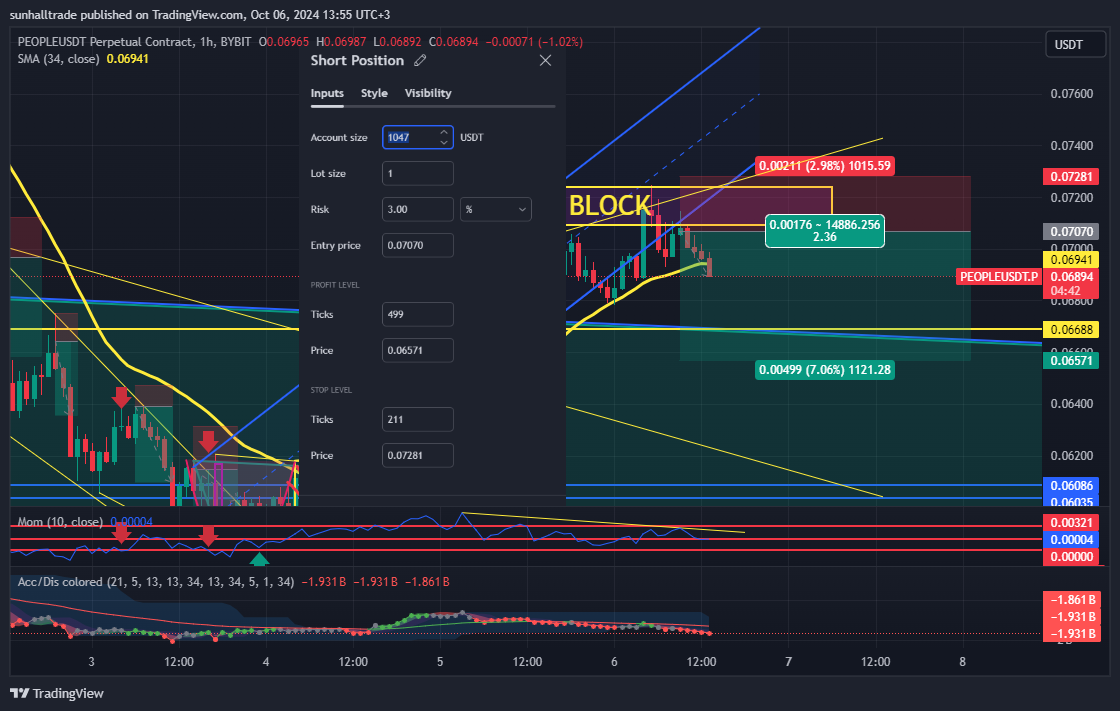Click the PEOPLEUSDT.P price label on scale
This screenshot has height=711, width=1120.
pyautogui.click(x=999, y=277)
